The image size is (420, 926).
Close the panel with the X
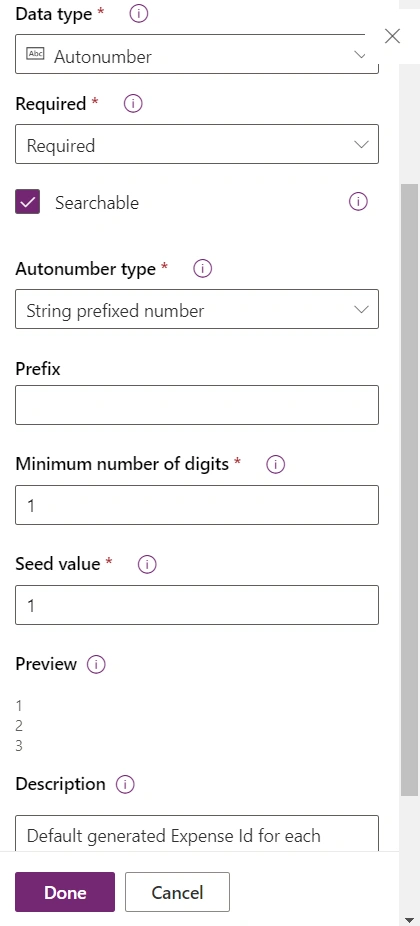392,36
